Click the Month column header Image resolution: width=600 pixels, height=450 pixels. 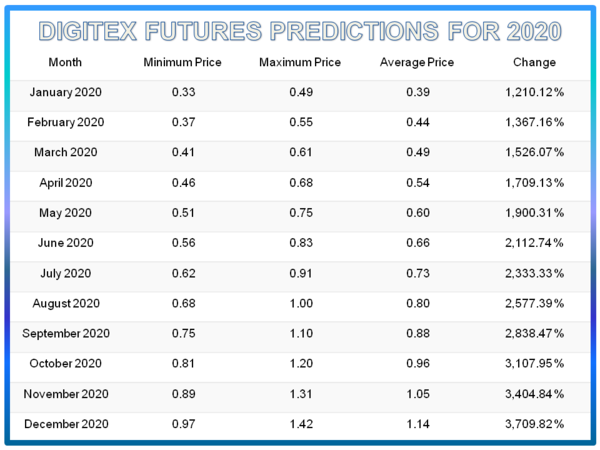tap(64, 63)
